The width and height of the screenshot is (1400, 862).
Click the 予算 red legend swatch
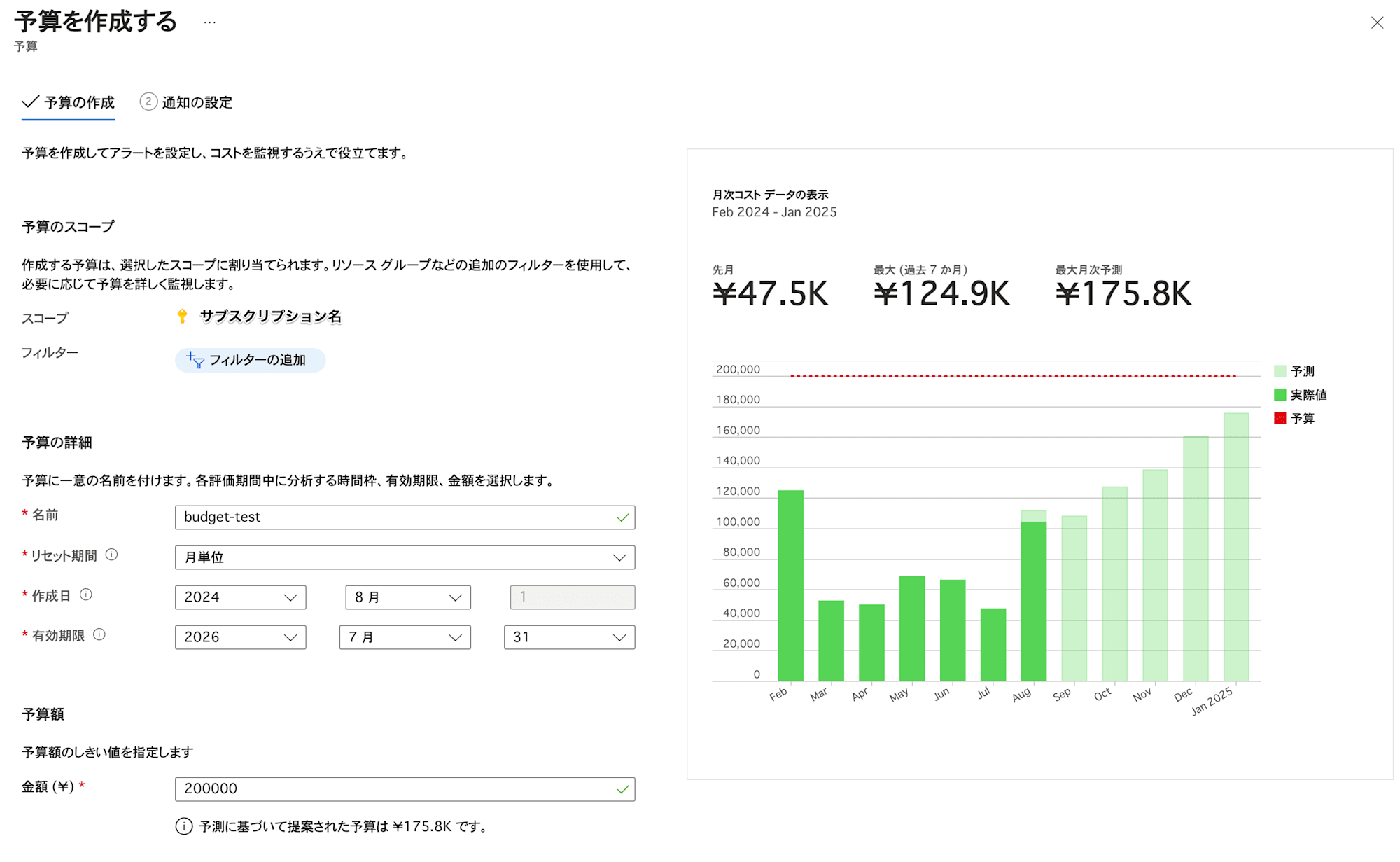[1280, 419]
